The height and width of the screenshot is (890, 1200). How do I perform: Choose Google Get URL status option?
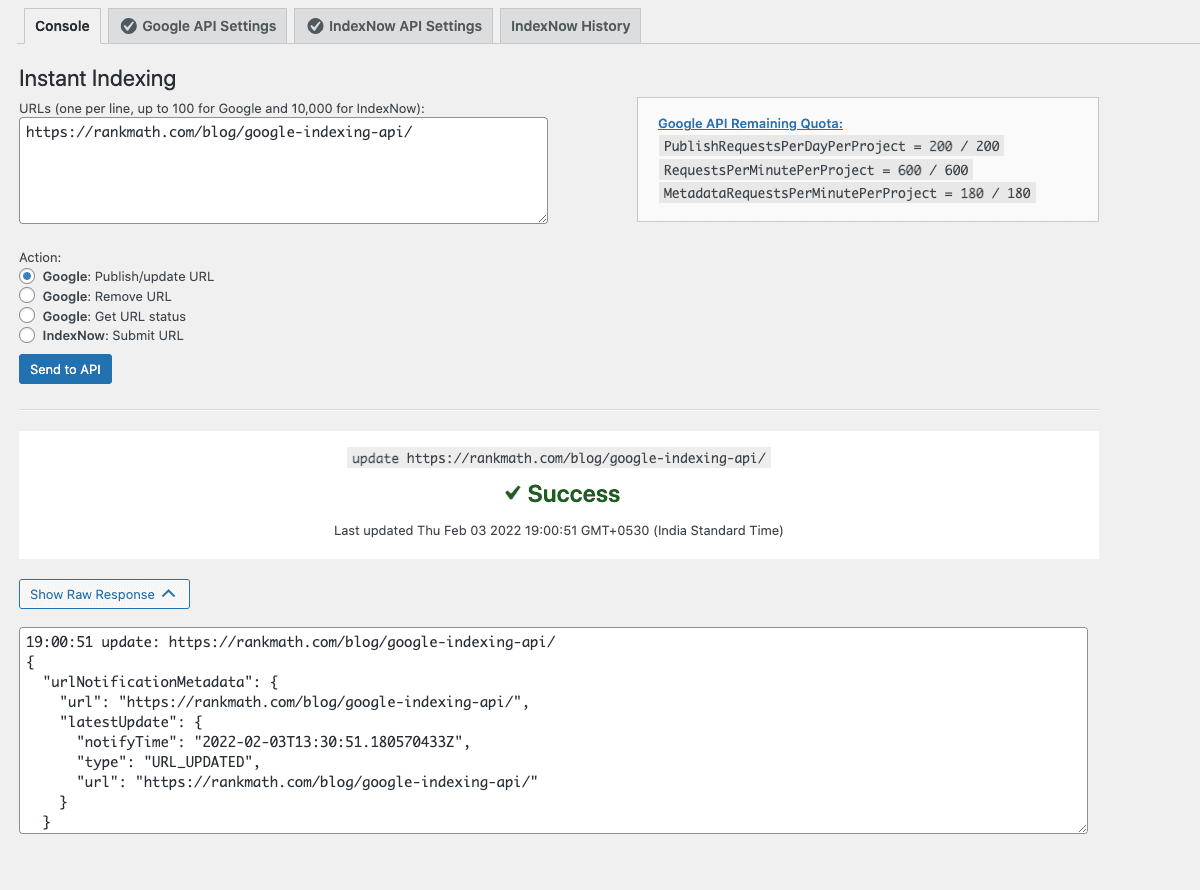click(27, 316)
